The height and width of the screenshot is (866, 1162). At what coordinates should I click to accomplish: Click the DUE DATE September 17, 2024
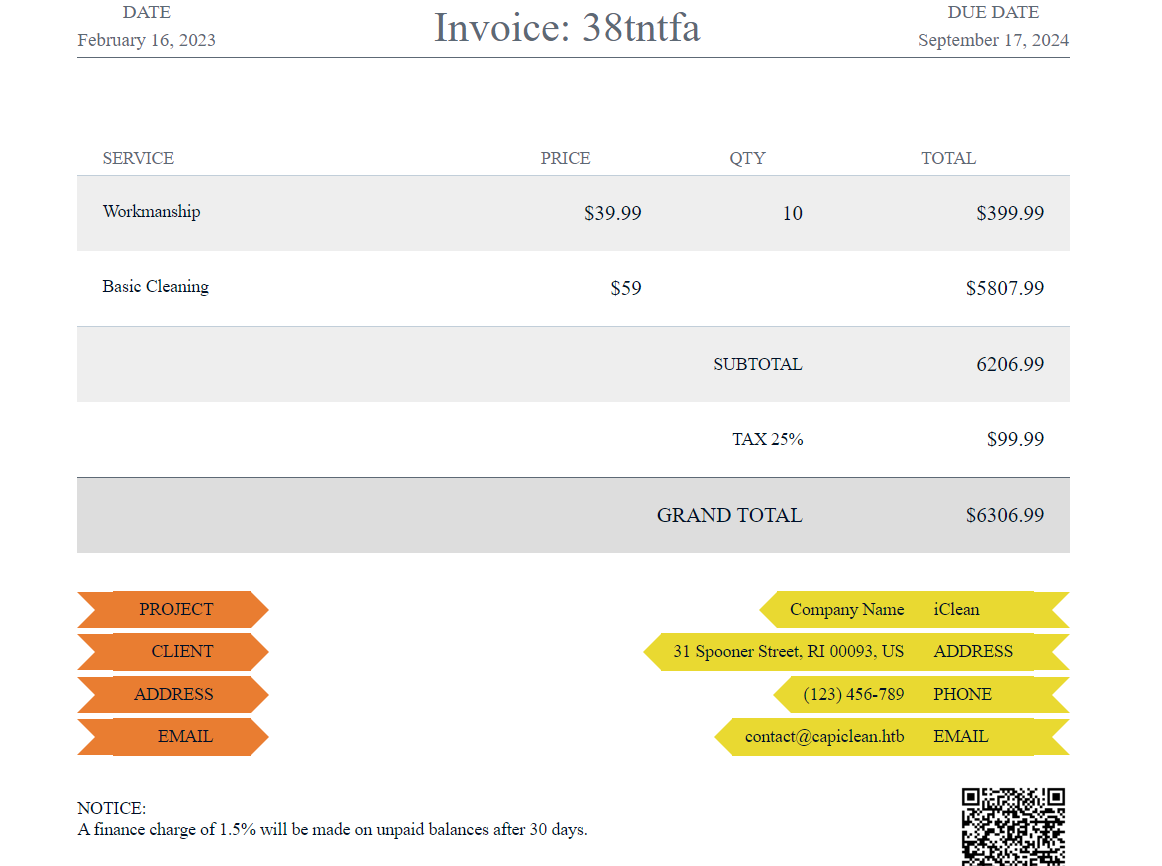[x=993, y=40]
